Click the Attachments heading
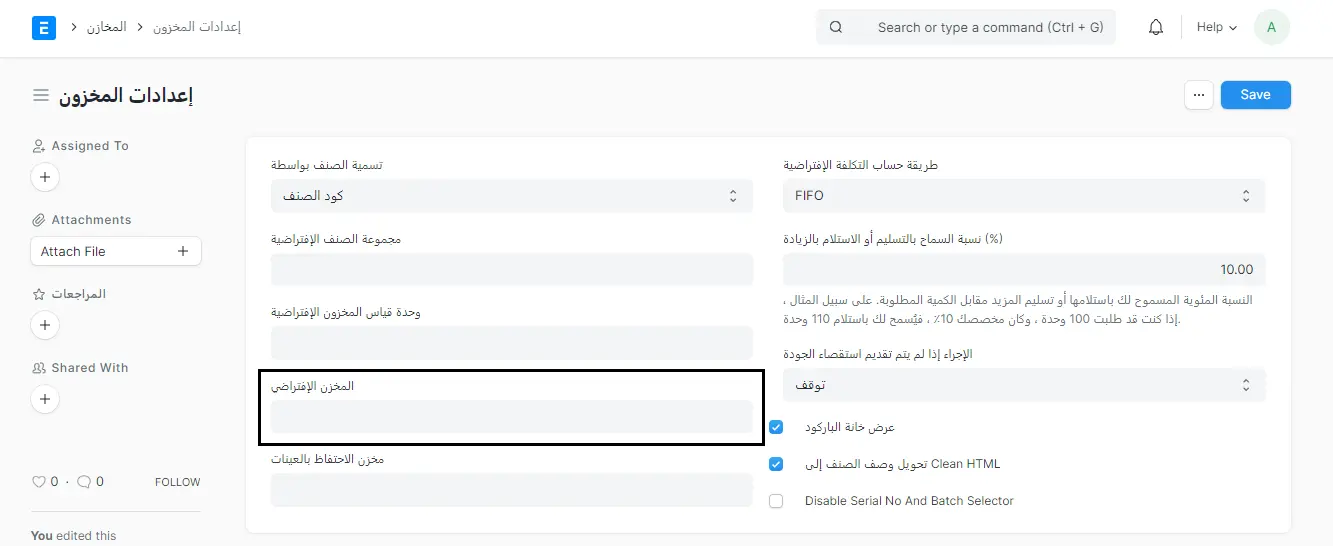Image resolution: width=1333 pixels, height=546 pixels. [x=91, y=220]
